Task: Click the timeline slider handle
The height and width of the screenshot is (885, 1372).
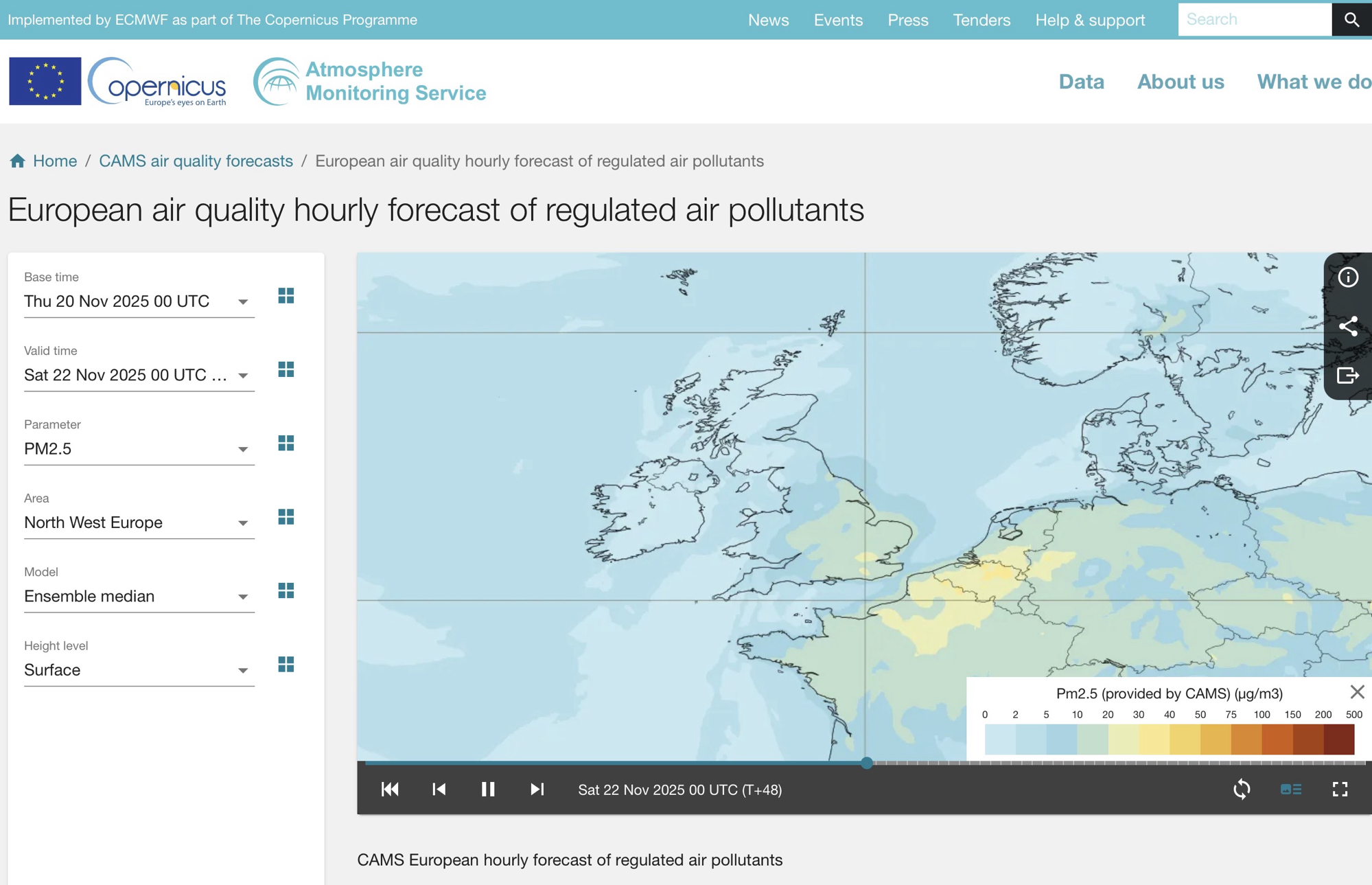Action: (867, 763)
